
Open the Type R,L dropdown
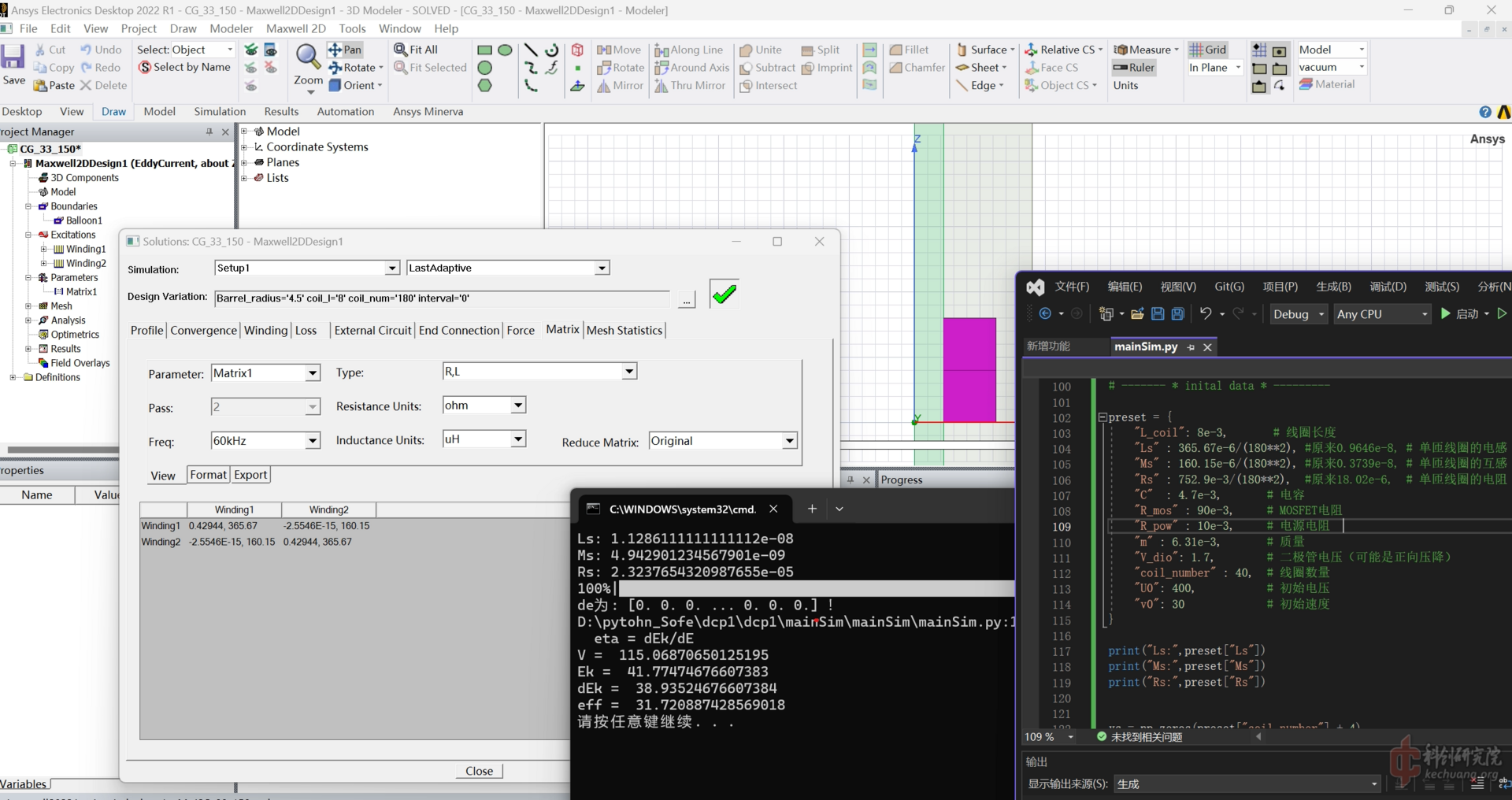click(629, 372)
